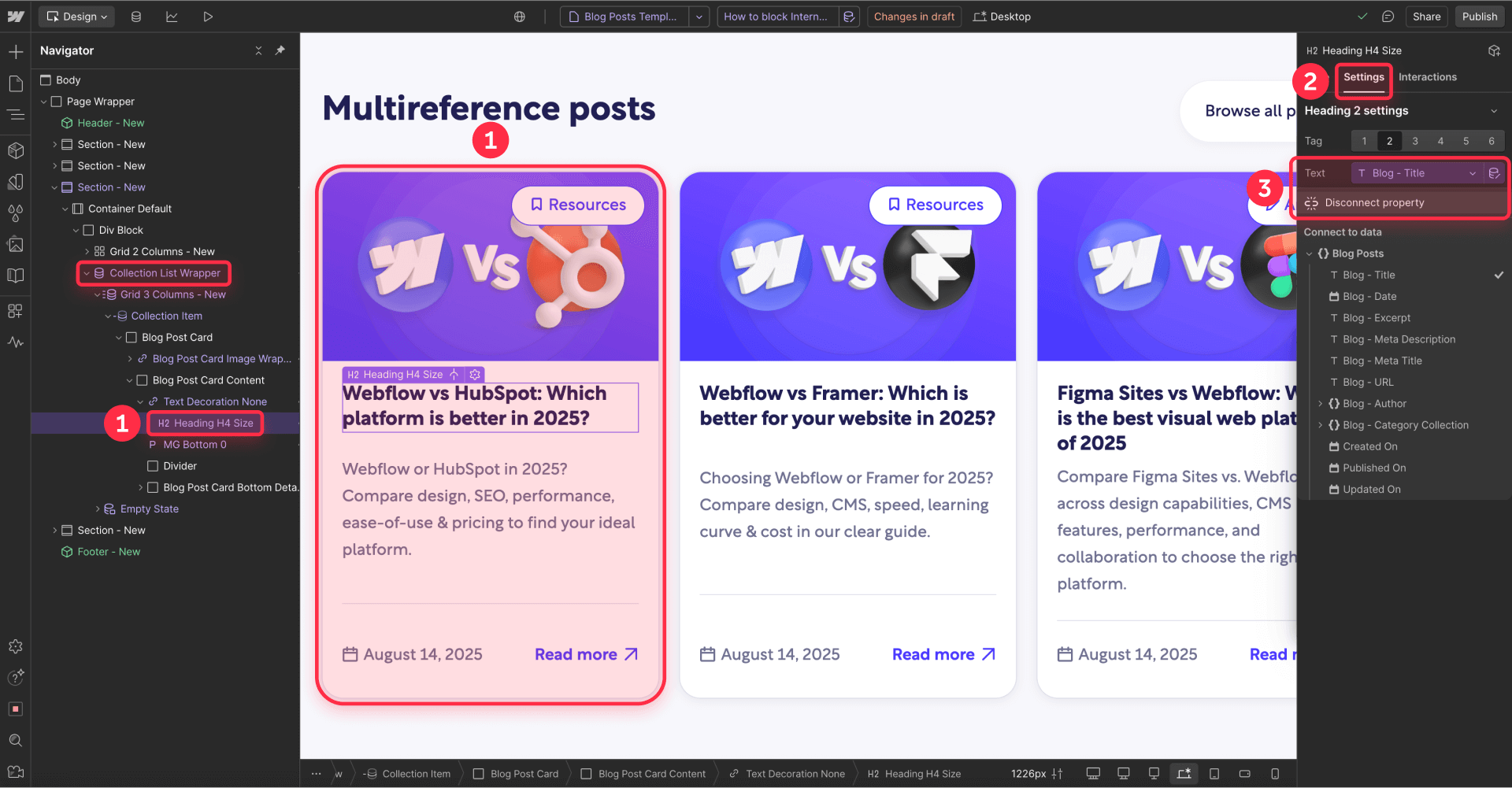Select heading tag 2
1512x788 pixels.
click(1389, 141)
